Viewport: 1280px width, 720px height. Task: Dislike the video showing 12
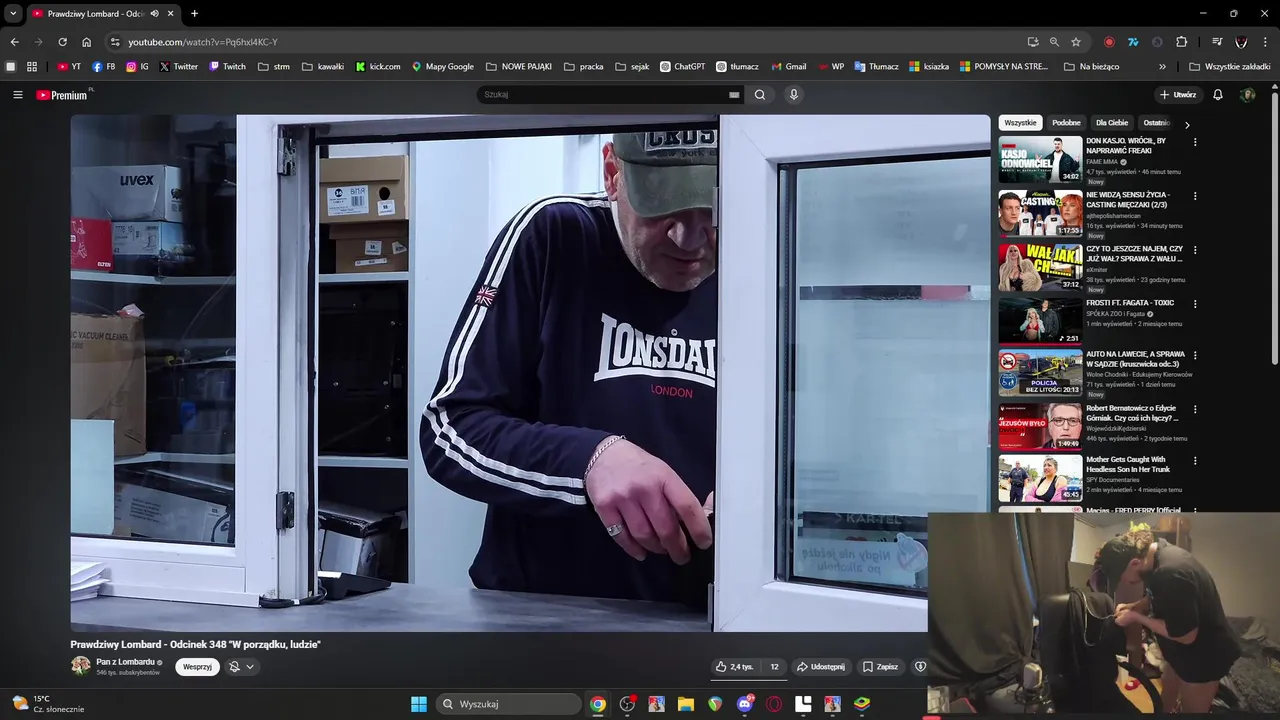click(774, 667)
